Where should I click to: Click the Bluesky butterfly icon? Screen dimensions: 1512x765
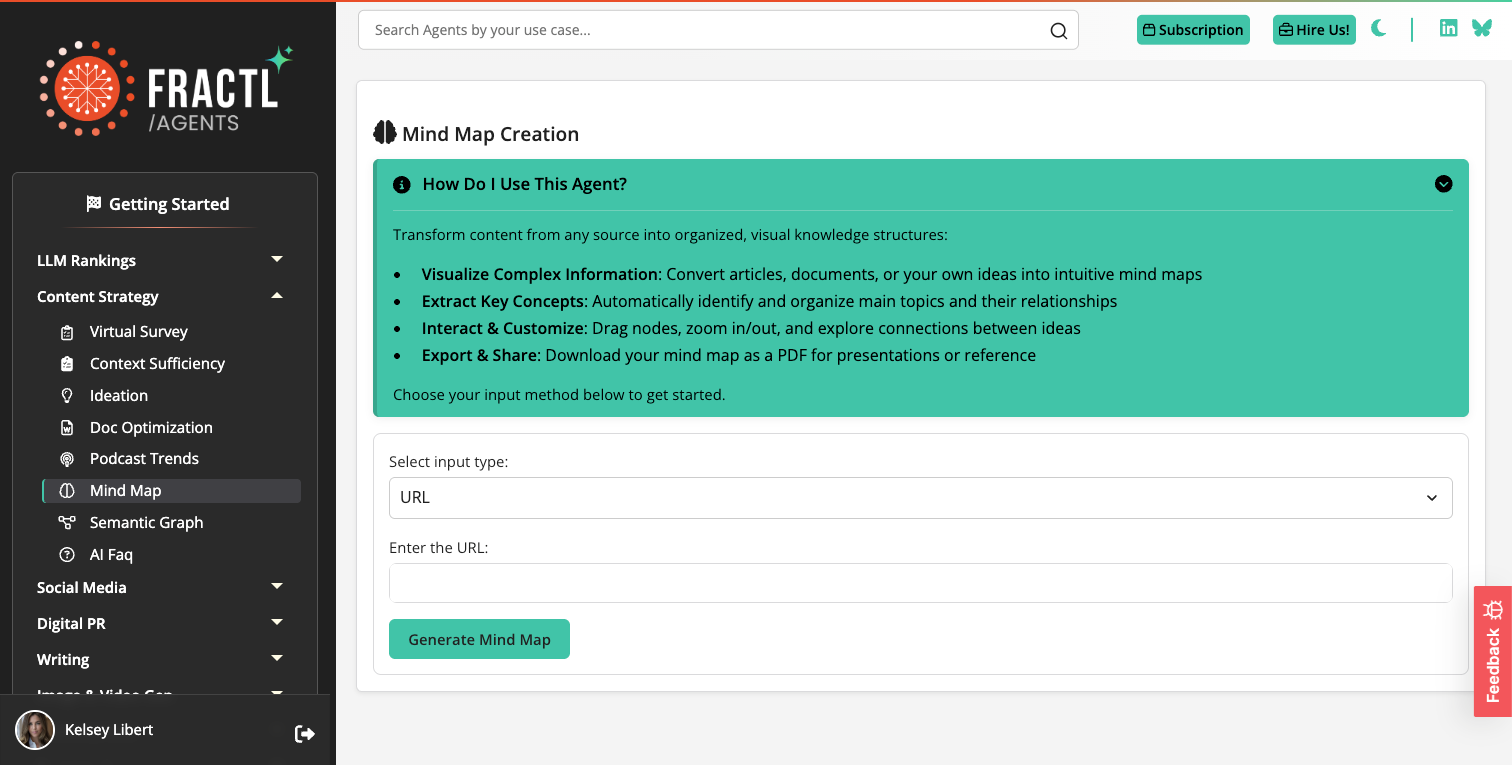tap(1482, 28)
